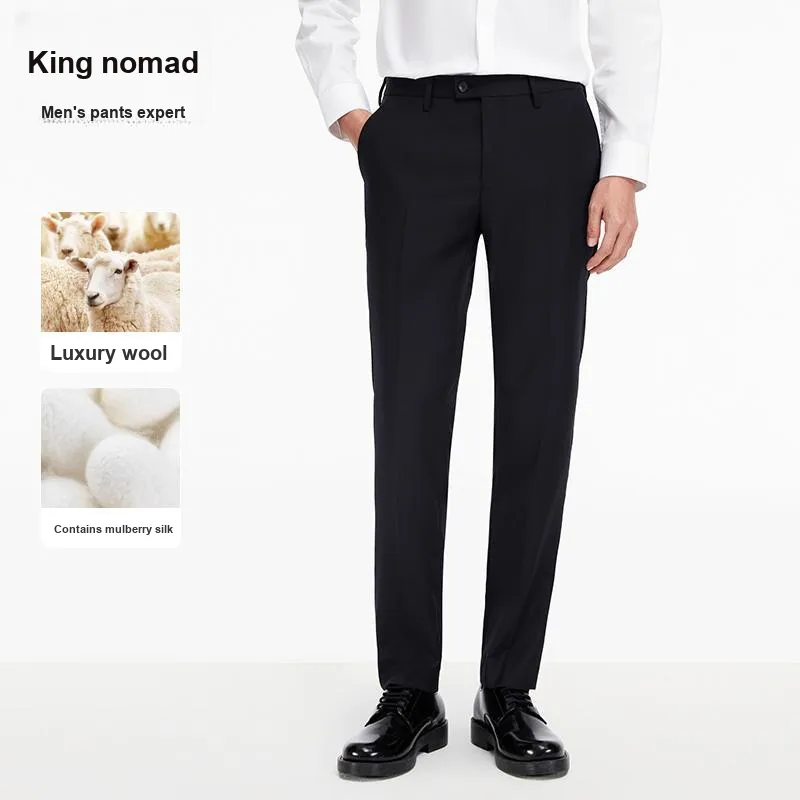
Task: Open the sheep wool thumbnail image
Action: click(110, 272)
